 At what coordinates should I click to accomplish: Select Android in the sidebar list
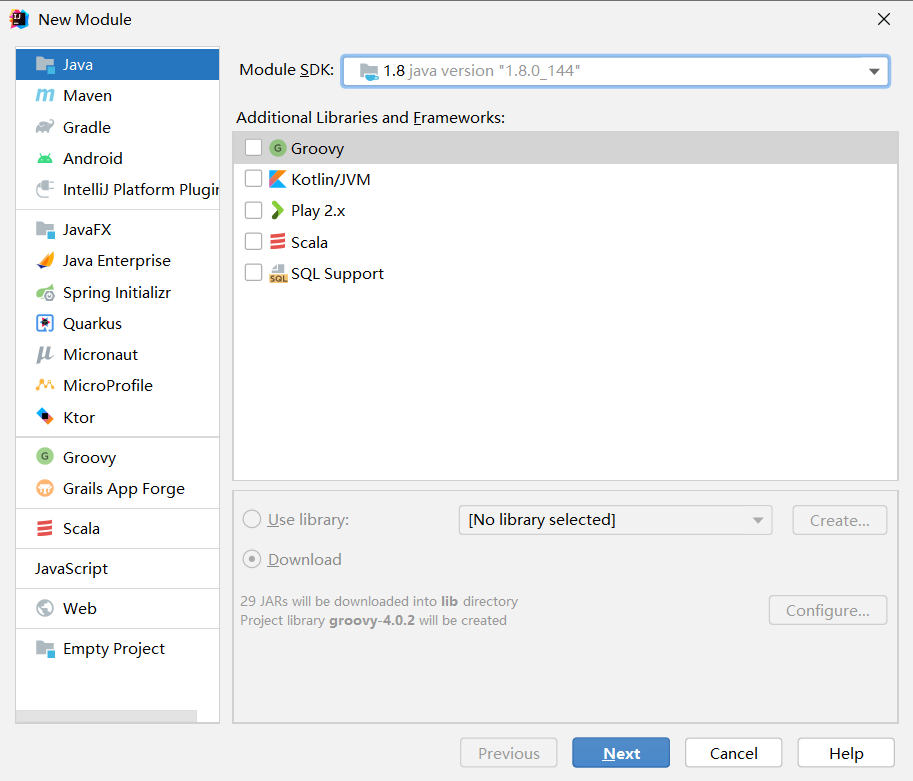[118, 158]
